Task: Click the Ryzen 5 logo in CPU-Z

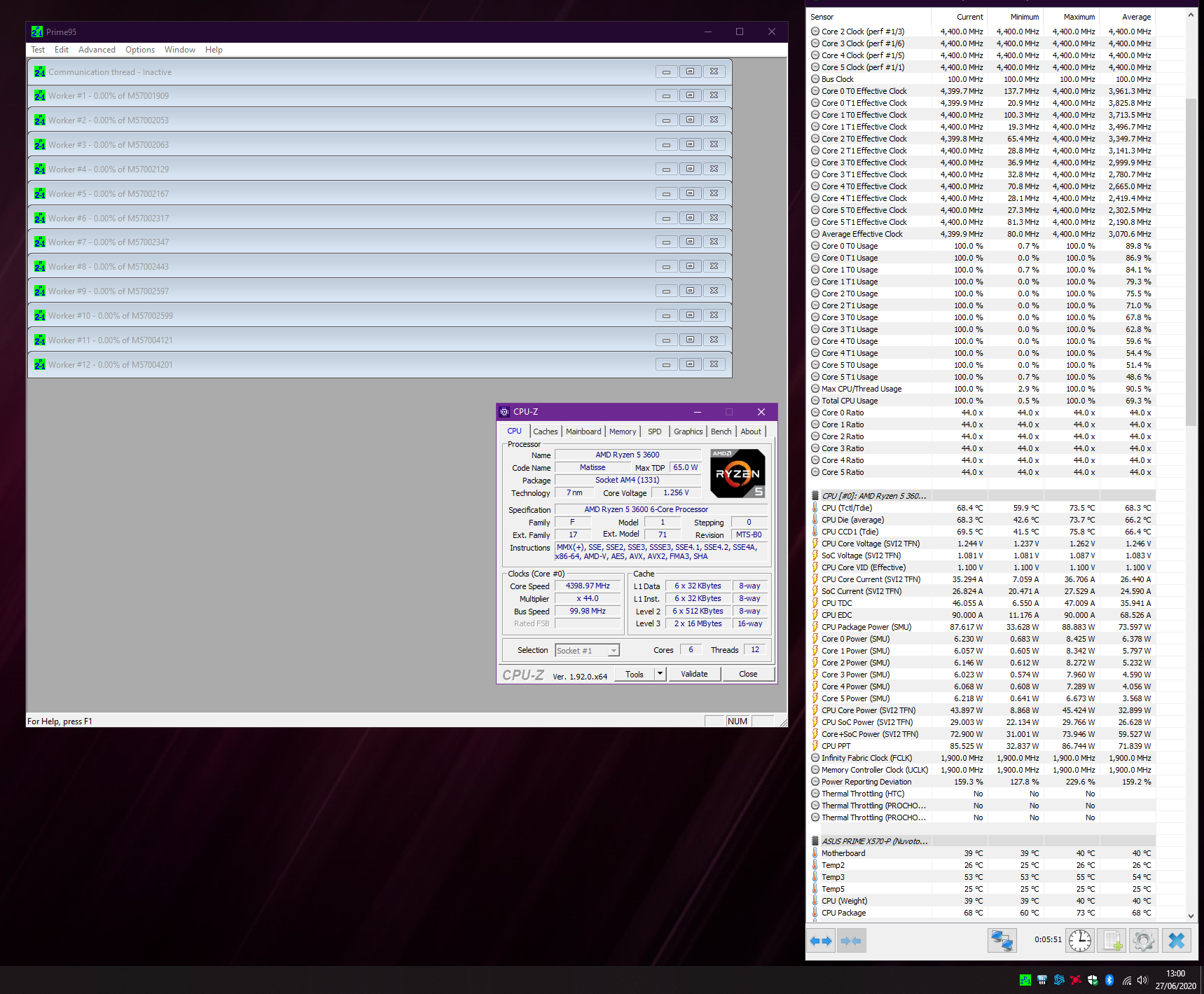Action: point(738,474)
